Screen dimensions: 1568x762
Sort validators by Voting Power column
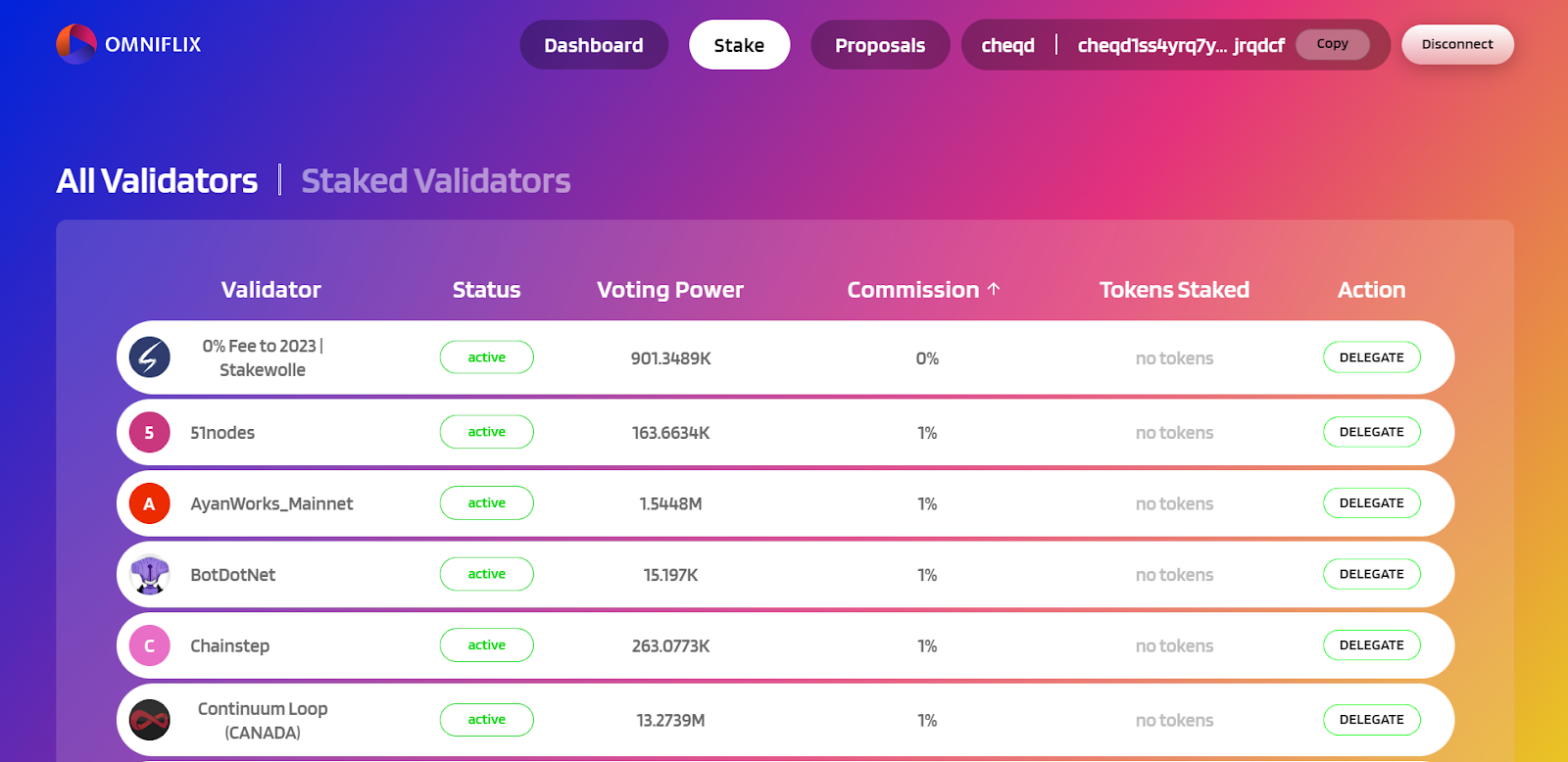[670, 290]
